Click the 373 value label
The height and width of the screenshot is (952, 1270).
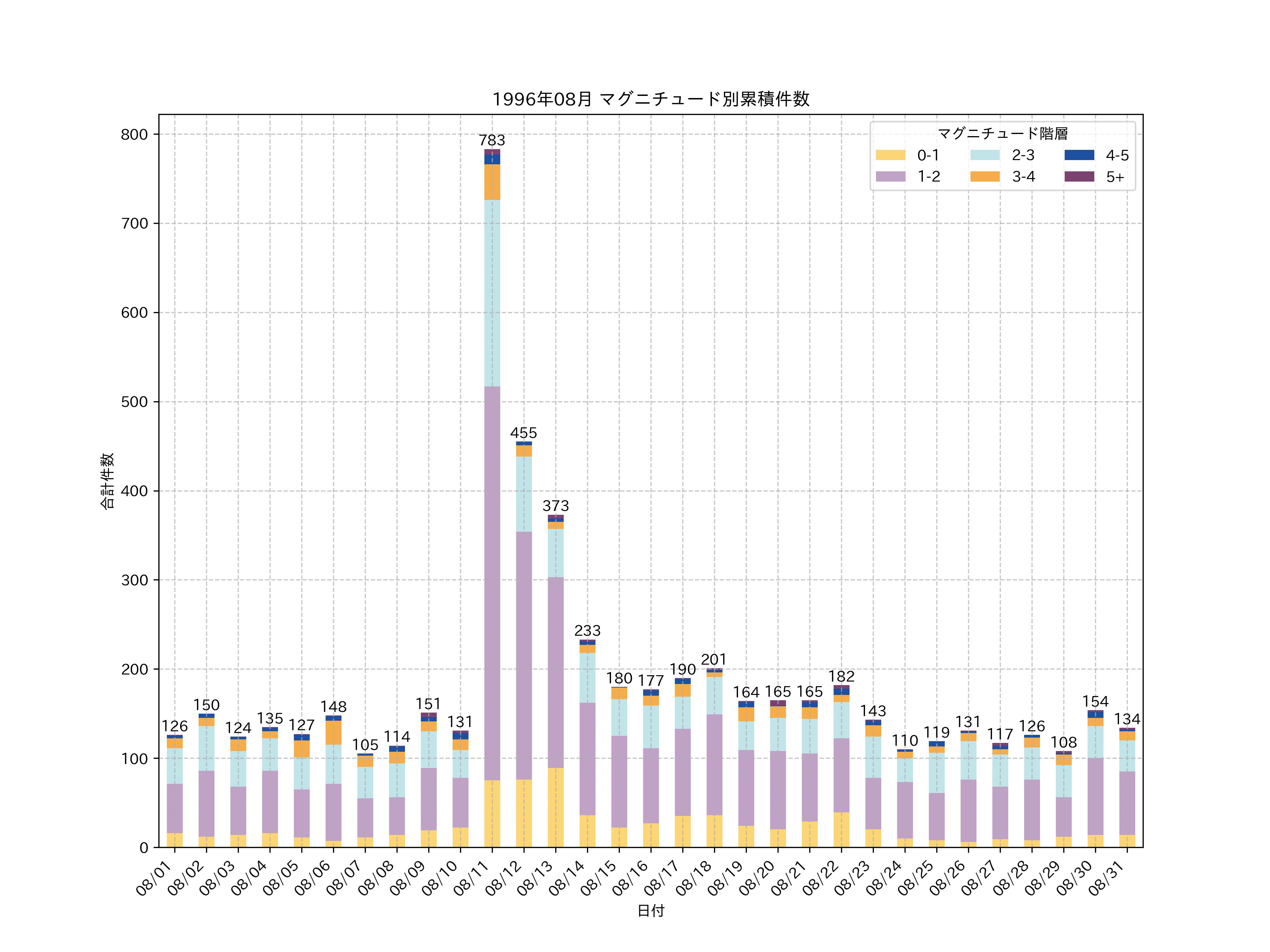pos(556,506)
